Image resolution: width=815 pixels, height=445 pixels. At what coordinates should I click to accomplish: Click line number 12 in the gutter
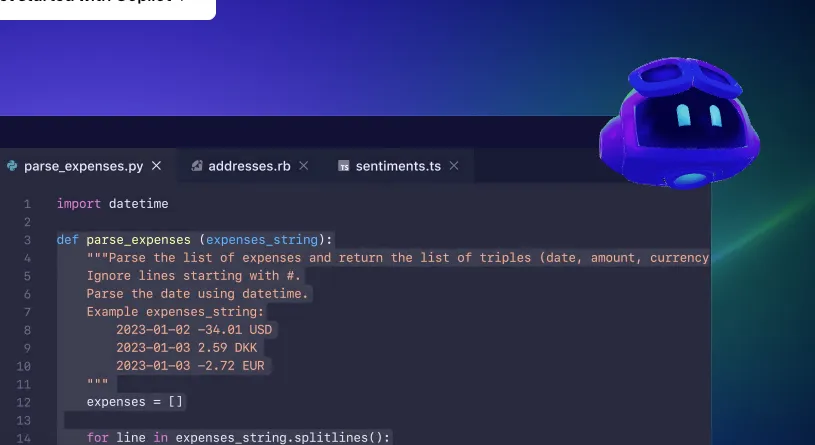pos(23,402)
